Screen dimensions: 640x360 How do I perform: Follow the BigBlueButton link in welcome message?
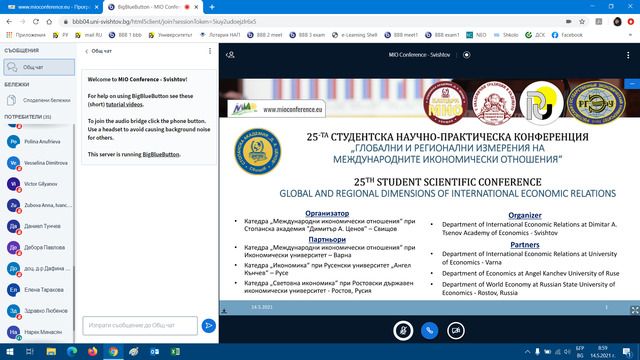(x=161, y=154)
